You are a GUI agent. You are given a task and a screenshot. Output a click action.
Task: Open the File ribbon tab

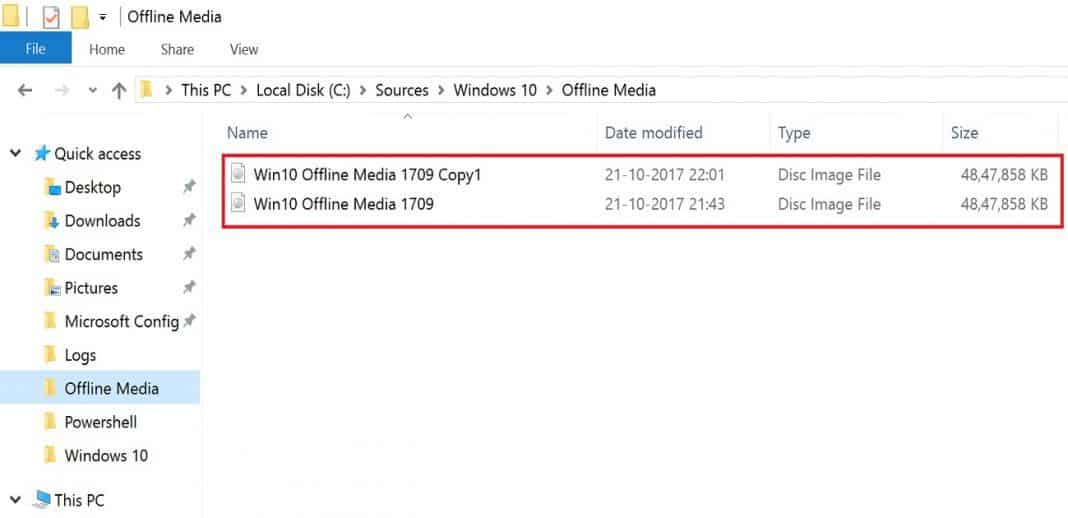35,49
